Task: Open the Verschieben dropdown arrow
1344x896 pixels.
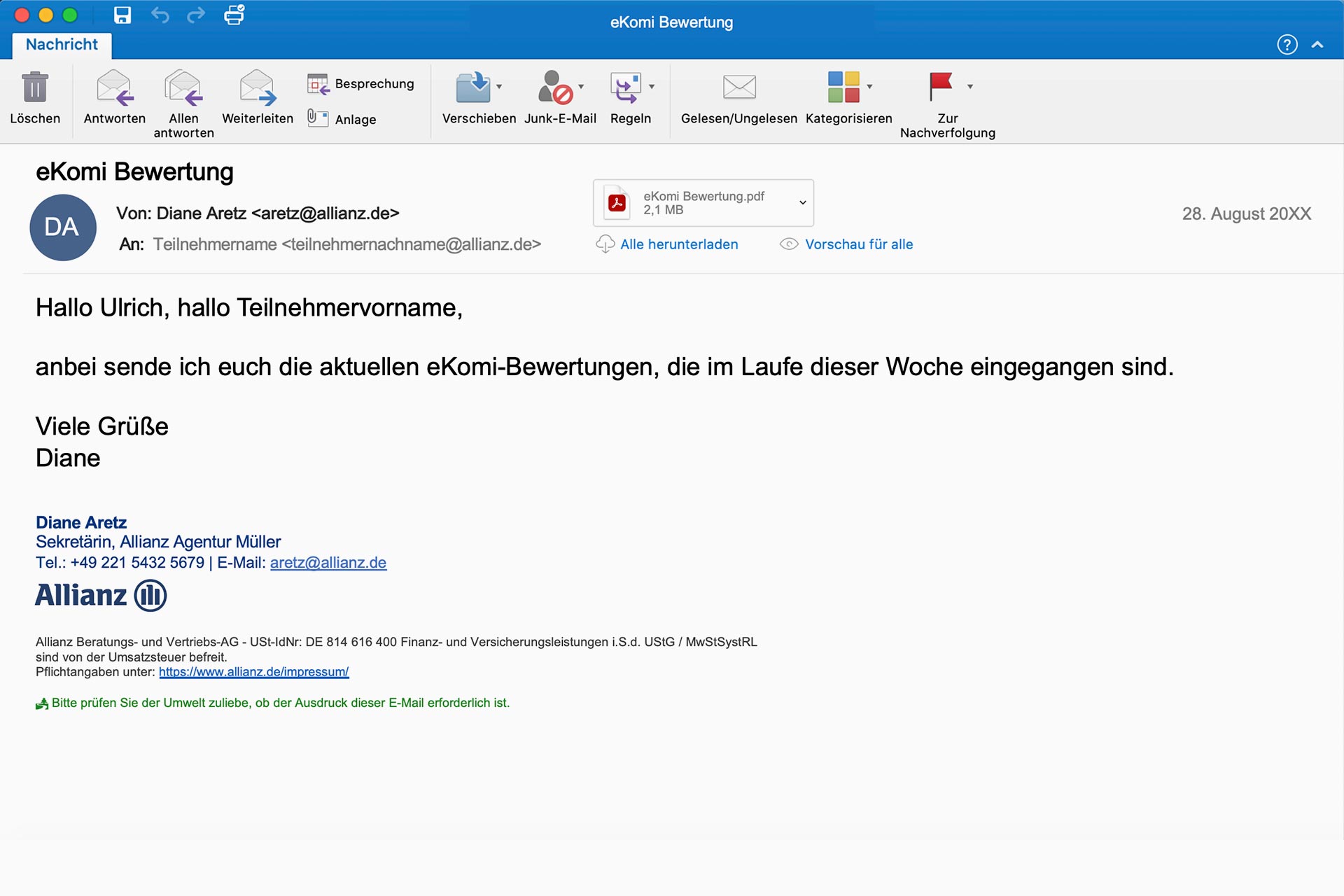Action: pos(499,87)
